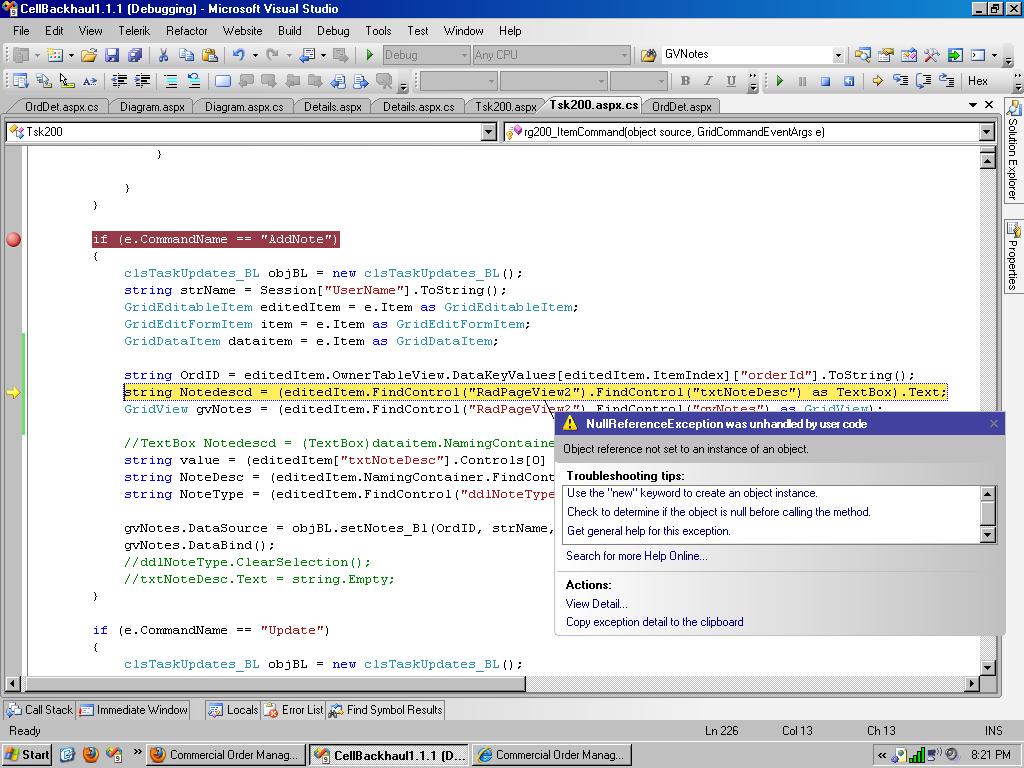Image resolution: width=1024 pixels, height=768 pixels.
Task: Open the Debug menu
Action: pos(333,31)
